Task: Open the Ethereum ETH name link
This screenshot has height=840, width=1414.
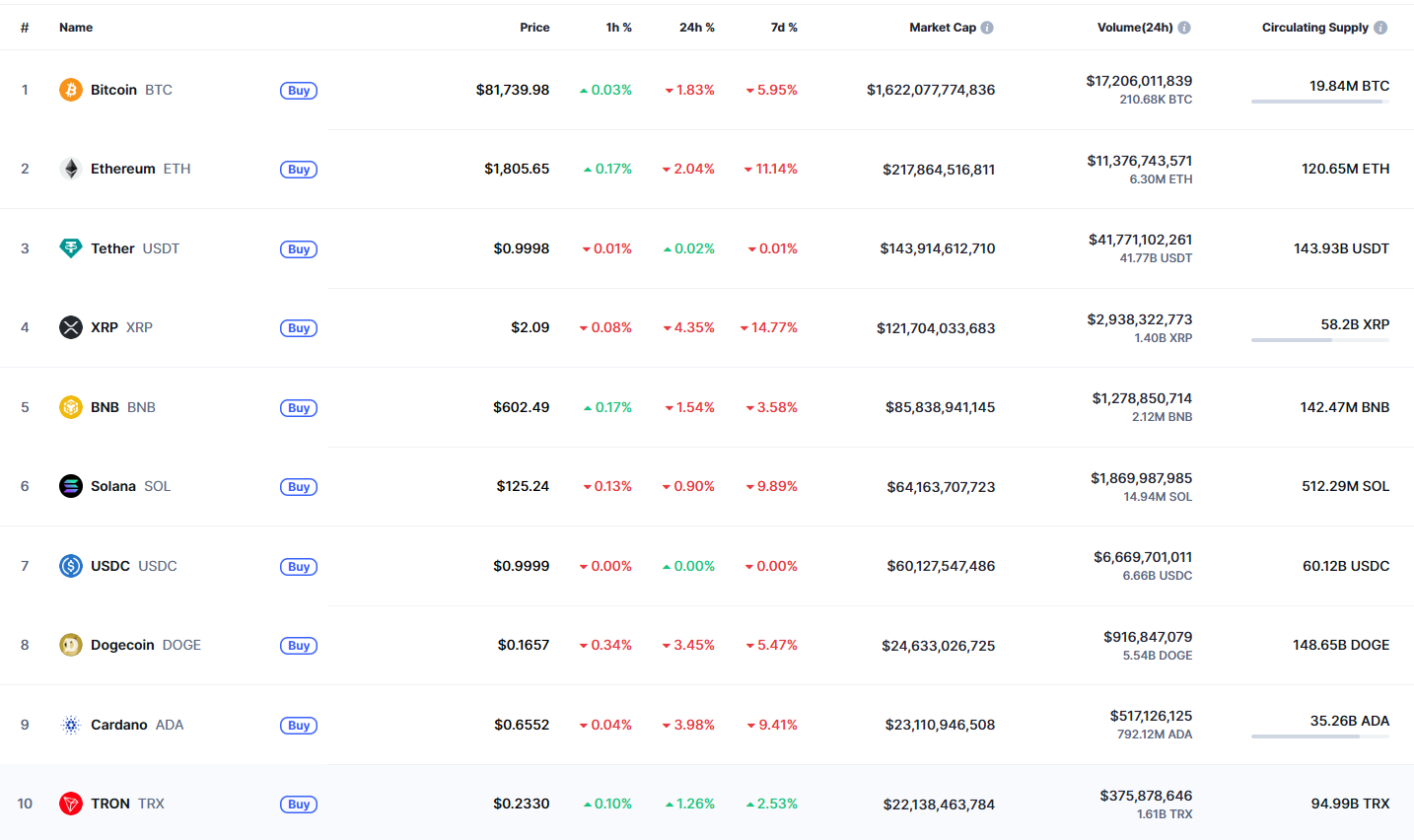Action: [x=141, y=169]
